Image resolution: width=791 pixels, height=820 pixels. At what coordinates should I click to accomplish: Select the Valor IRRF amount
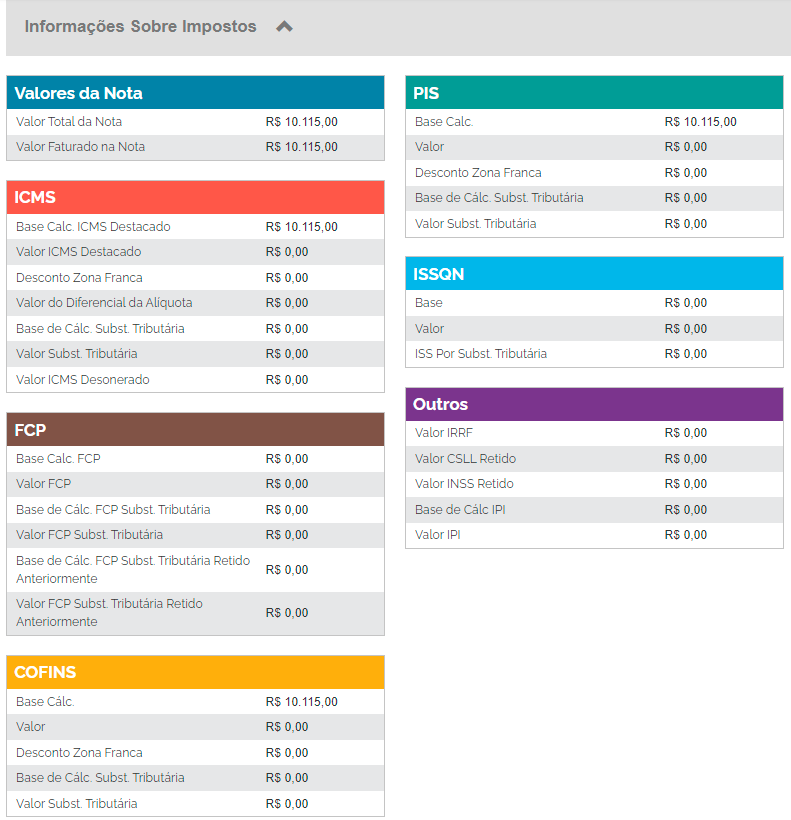point(686,433)
